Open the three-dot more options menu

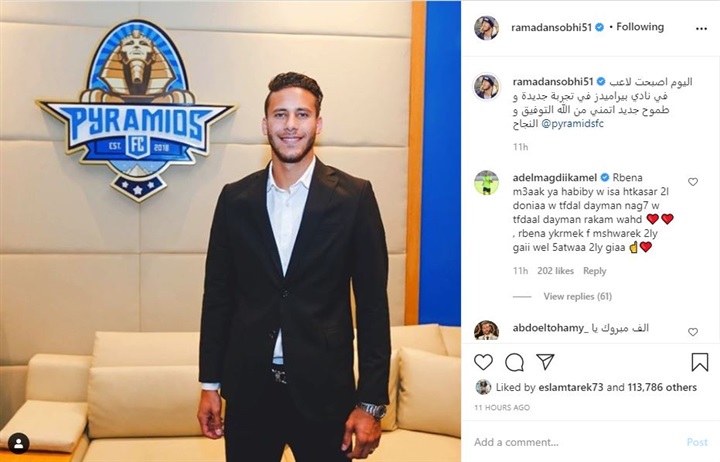(x=701, y=28)
